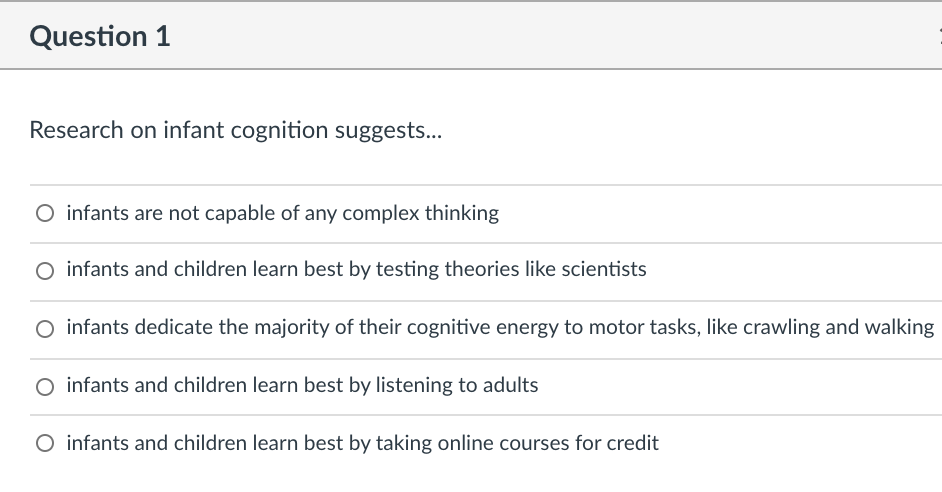Click the answer label about majority of cognitive energy
Viewport: 942px width, 492px height.
[x=500, y=327]
